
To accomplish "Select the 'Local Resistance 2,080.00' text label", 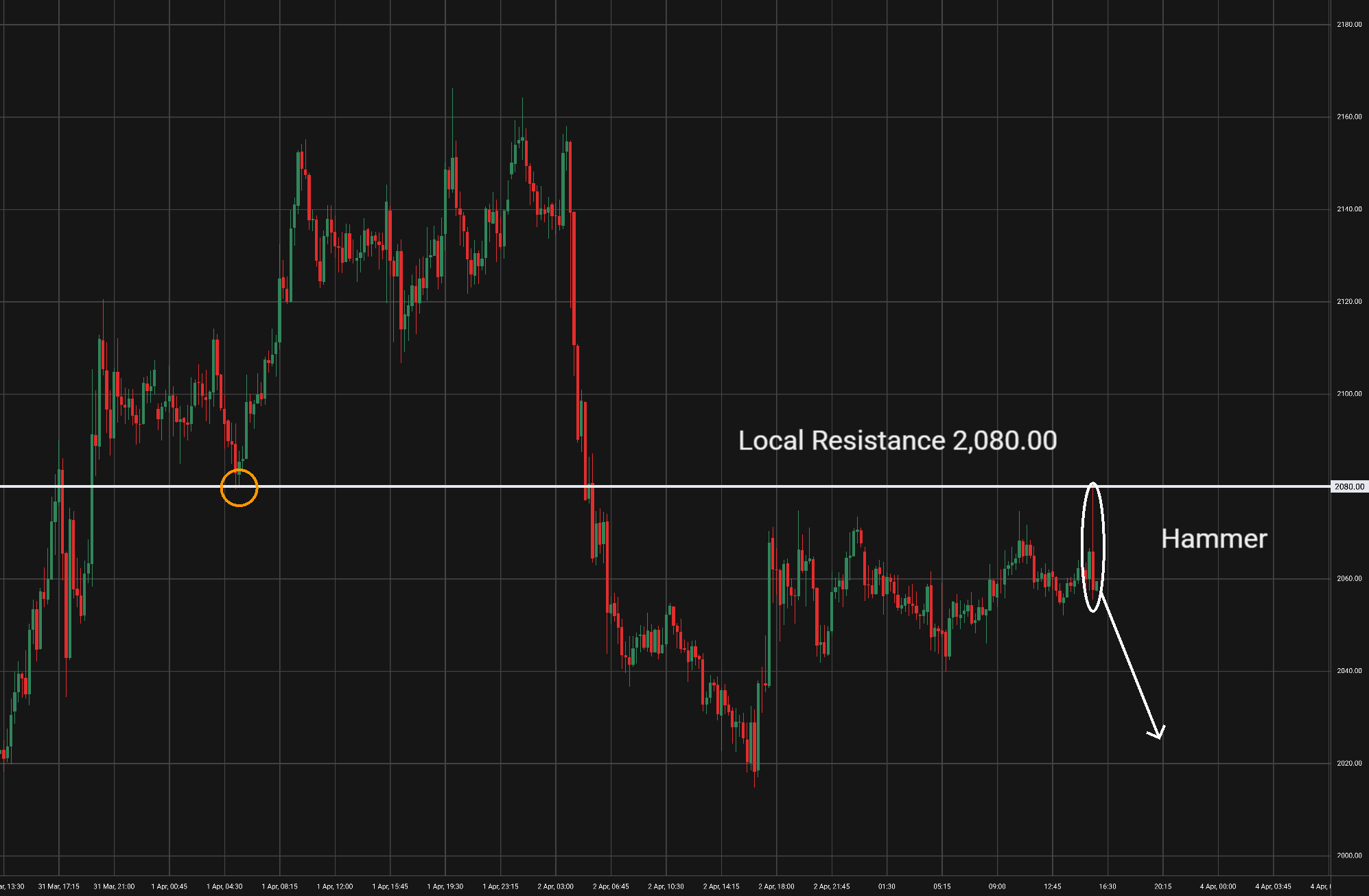I will [x=897, y=441].
